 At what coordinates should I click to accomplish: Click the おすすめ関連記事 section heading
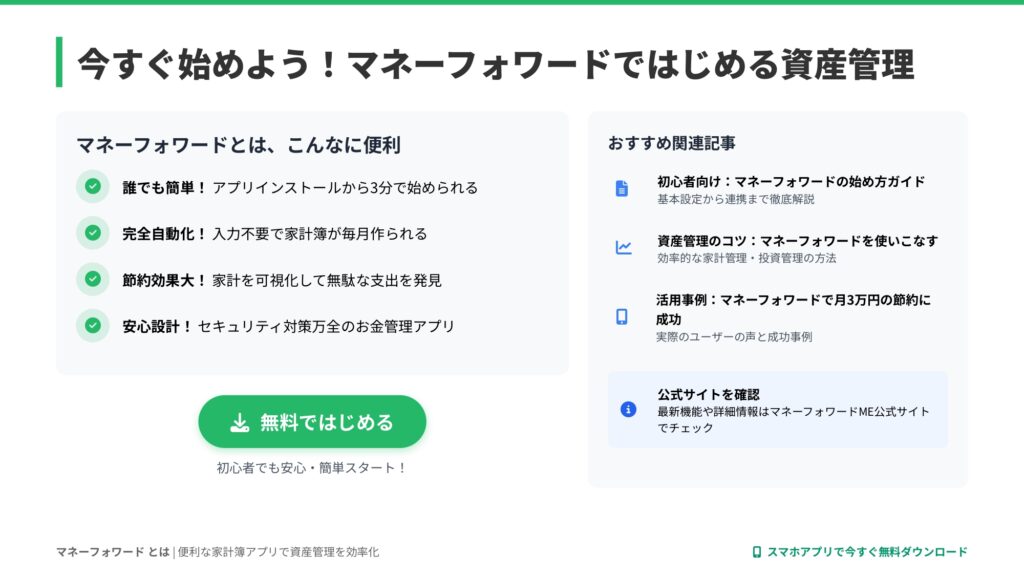(x=672, y=143)
